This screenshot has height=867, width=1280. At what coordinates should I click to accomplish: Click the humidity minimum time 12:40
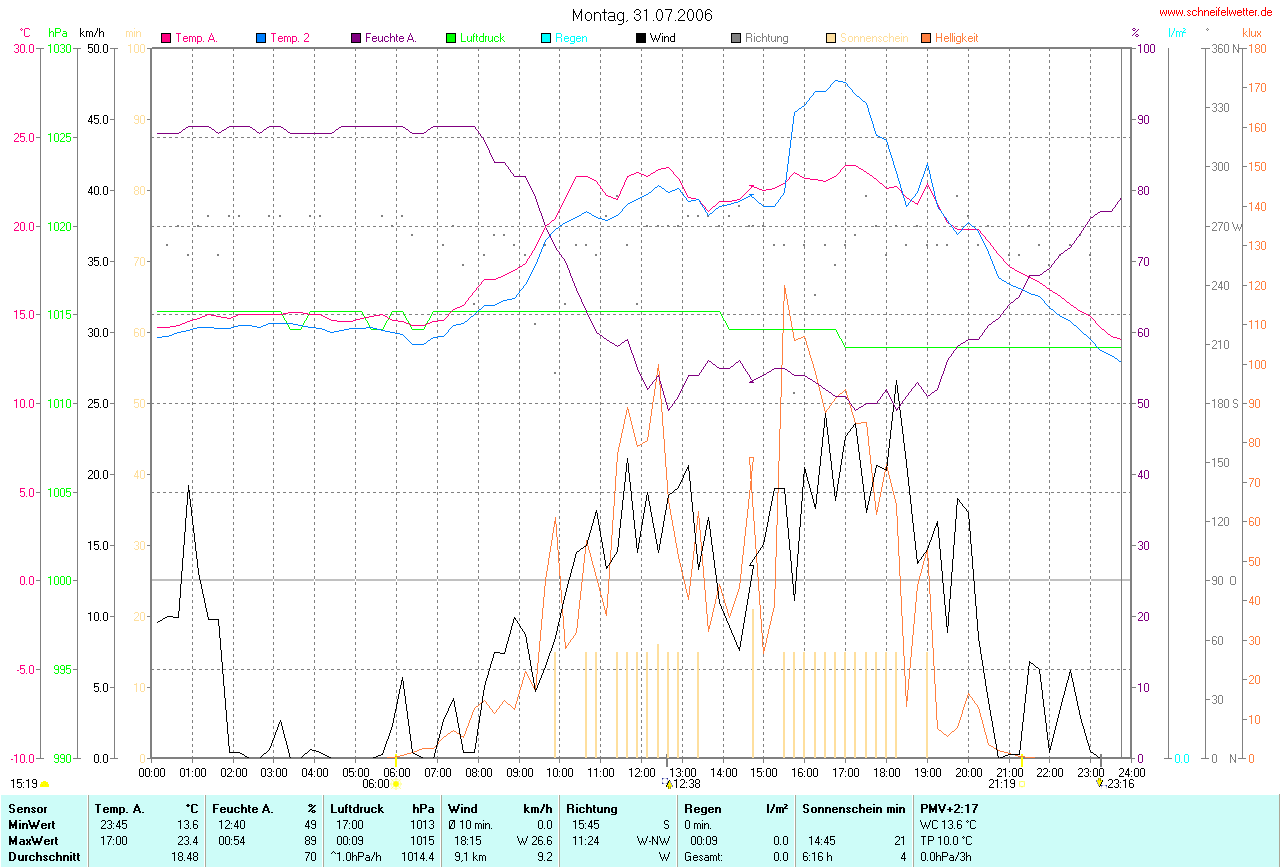point(230,825)
